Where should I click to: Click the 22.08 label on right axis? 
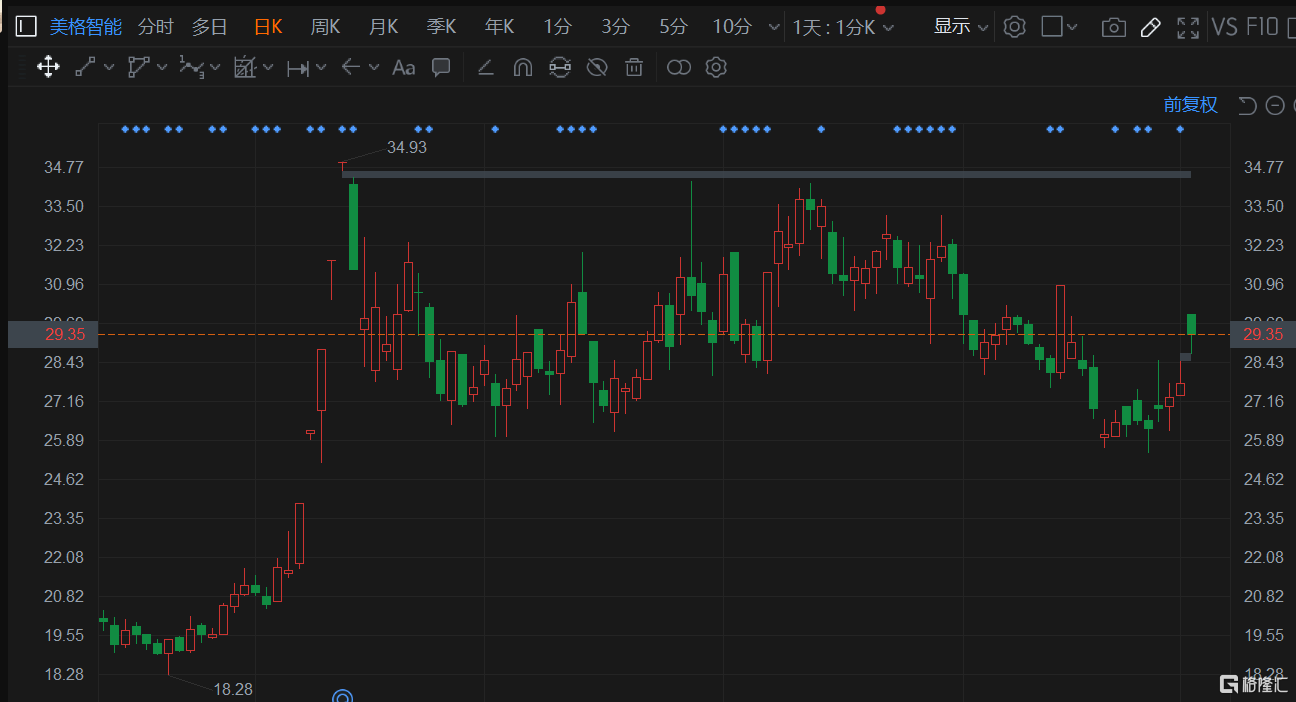coord(1262,557)
